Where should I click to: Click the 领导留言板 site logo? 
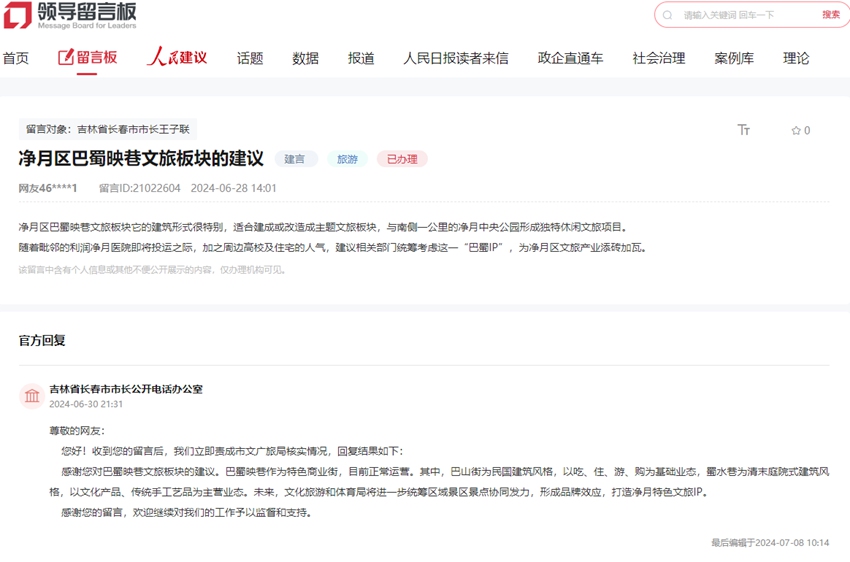coord(70,15)
